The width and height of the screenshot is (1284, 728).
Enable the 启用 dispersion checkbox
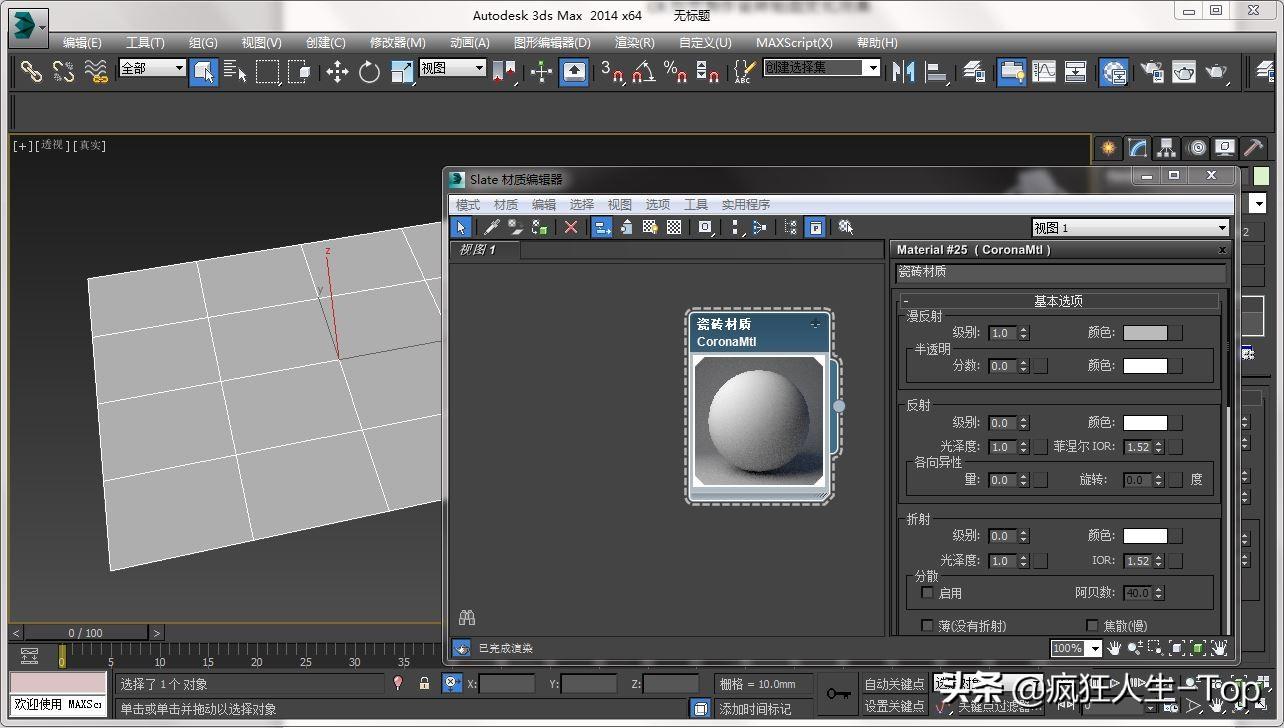(x=927, y=593)
